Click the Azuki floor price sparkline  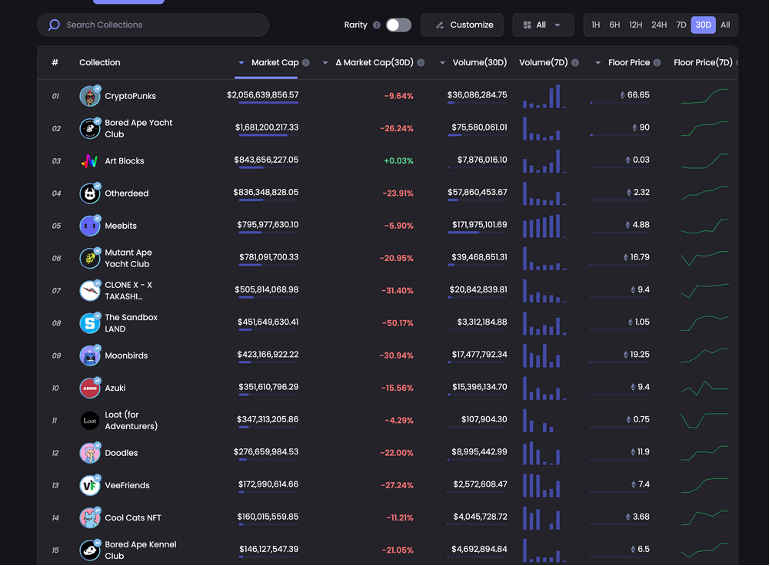705,388
